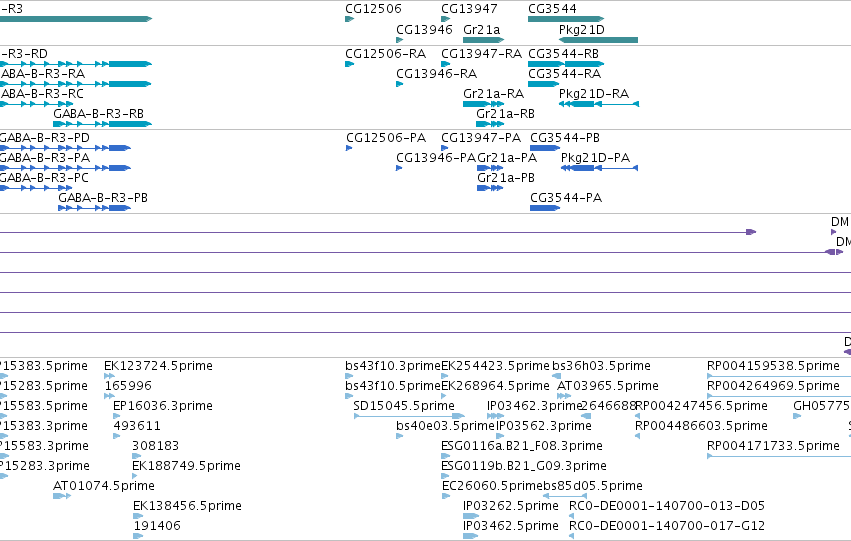Select EST AT01074.5prime
This screenshot has height=541, width=851.
pos(104,486)
